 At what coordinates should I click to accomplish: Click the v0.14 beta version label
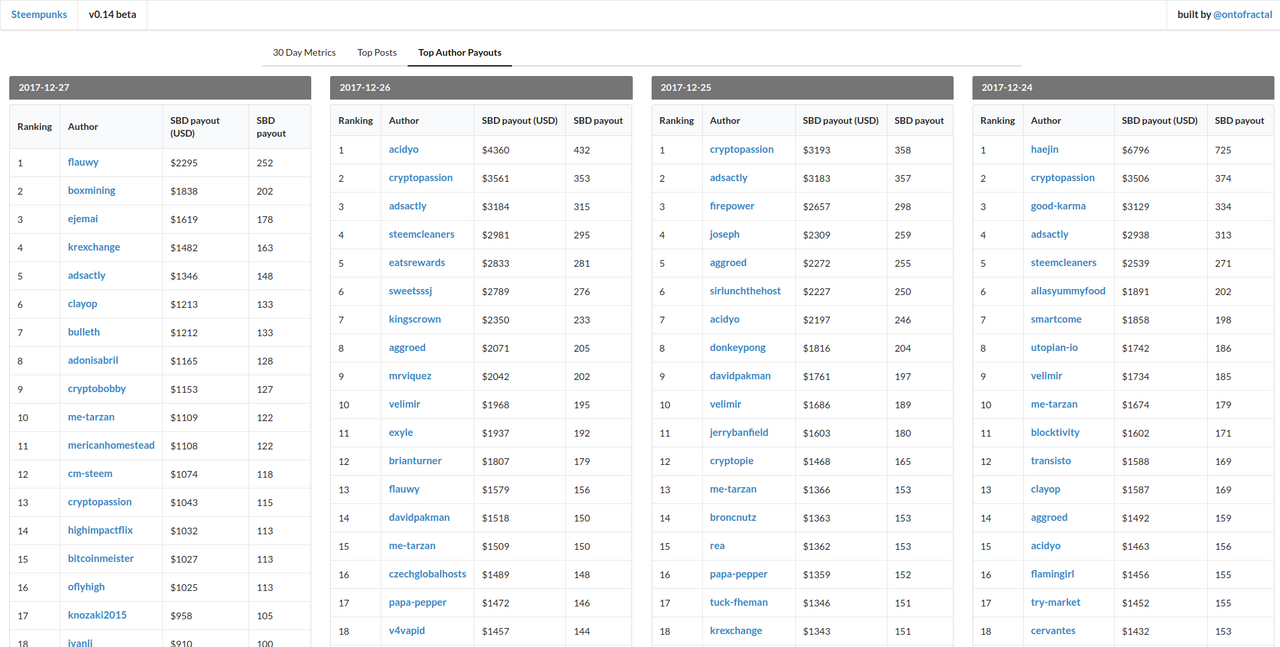pyautogui.click(x=113, y=15)
